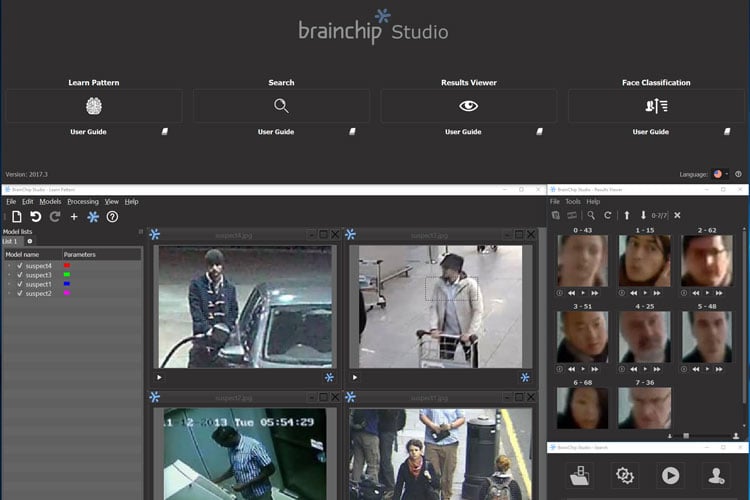This screenshot has height=500, width=750.
Task: Launch Search via the magnifier icon
Action: tap(281, 106)
